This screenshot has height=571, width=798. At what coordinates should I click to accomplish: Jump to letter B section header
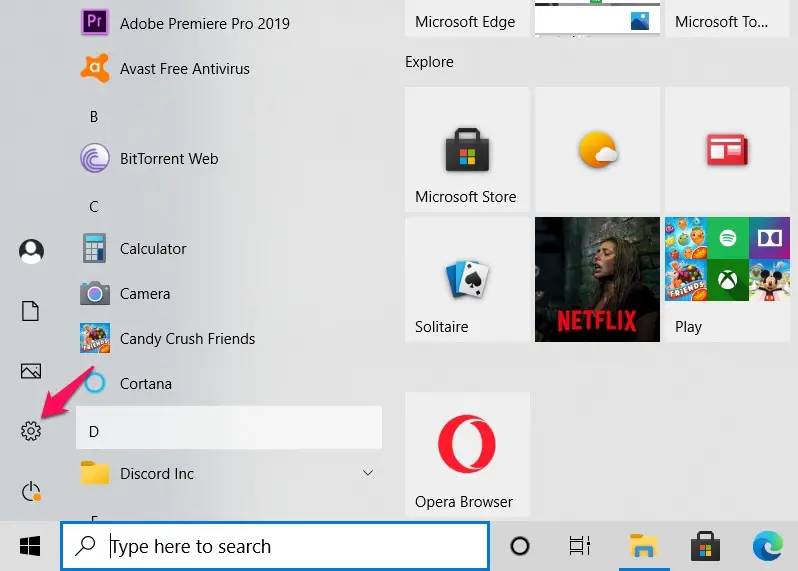coord(94,117)
